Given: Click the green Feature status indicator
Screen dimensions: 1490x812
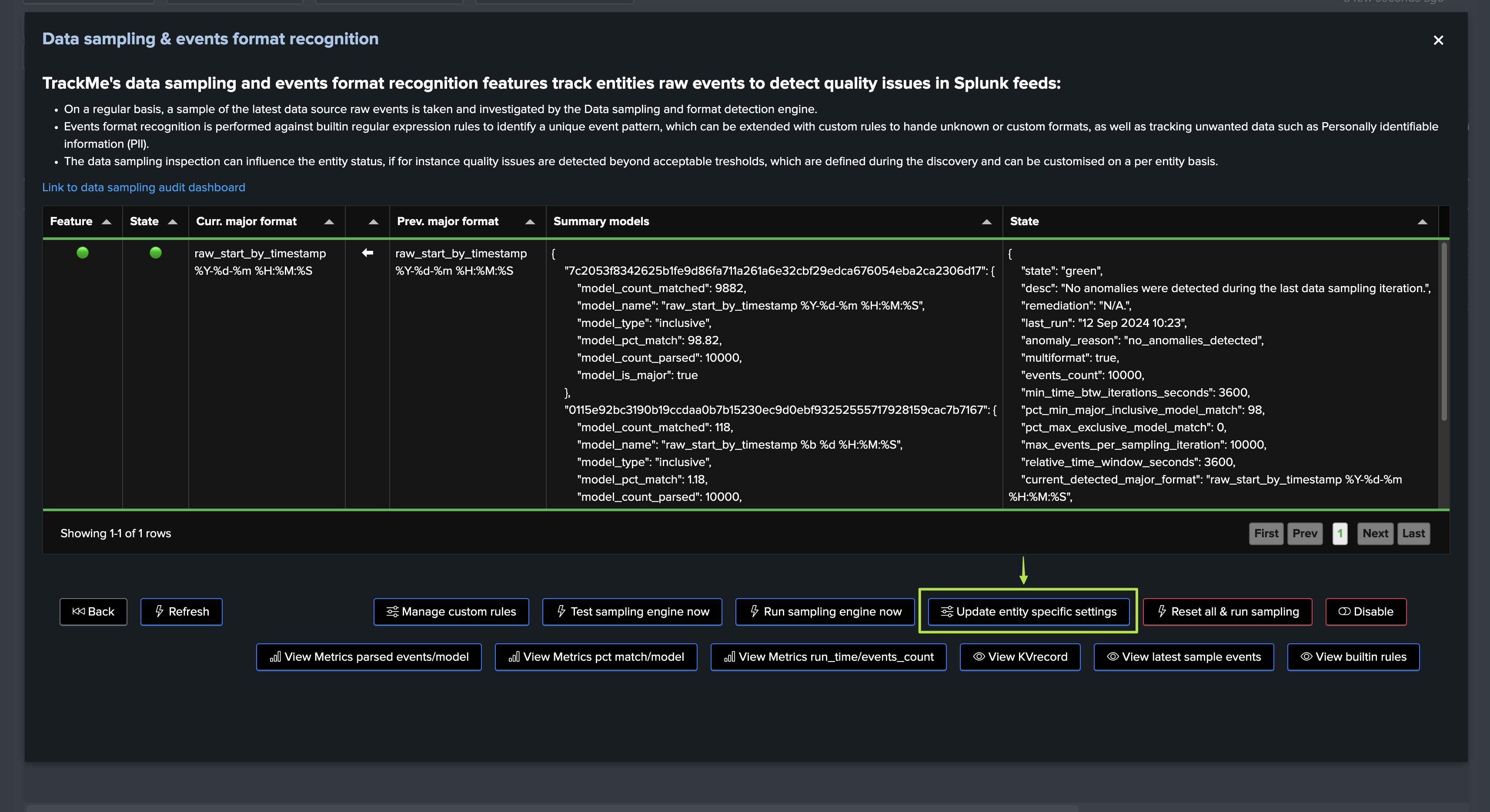Looking at the screenshot, I should [x=83, y=253].
